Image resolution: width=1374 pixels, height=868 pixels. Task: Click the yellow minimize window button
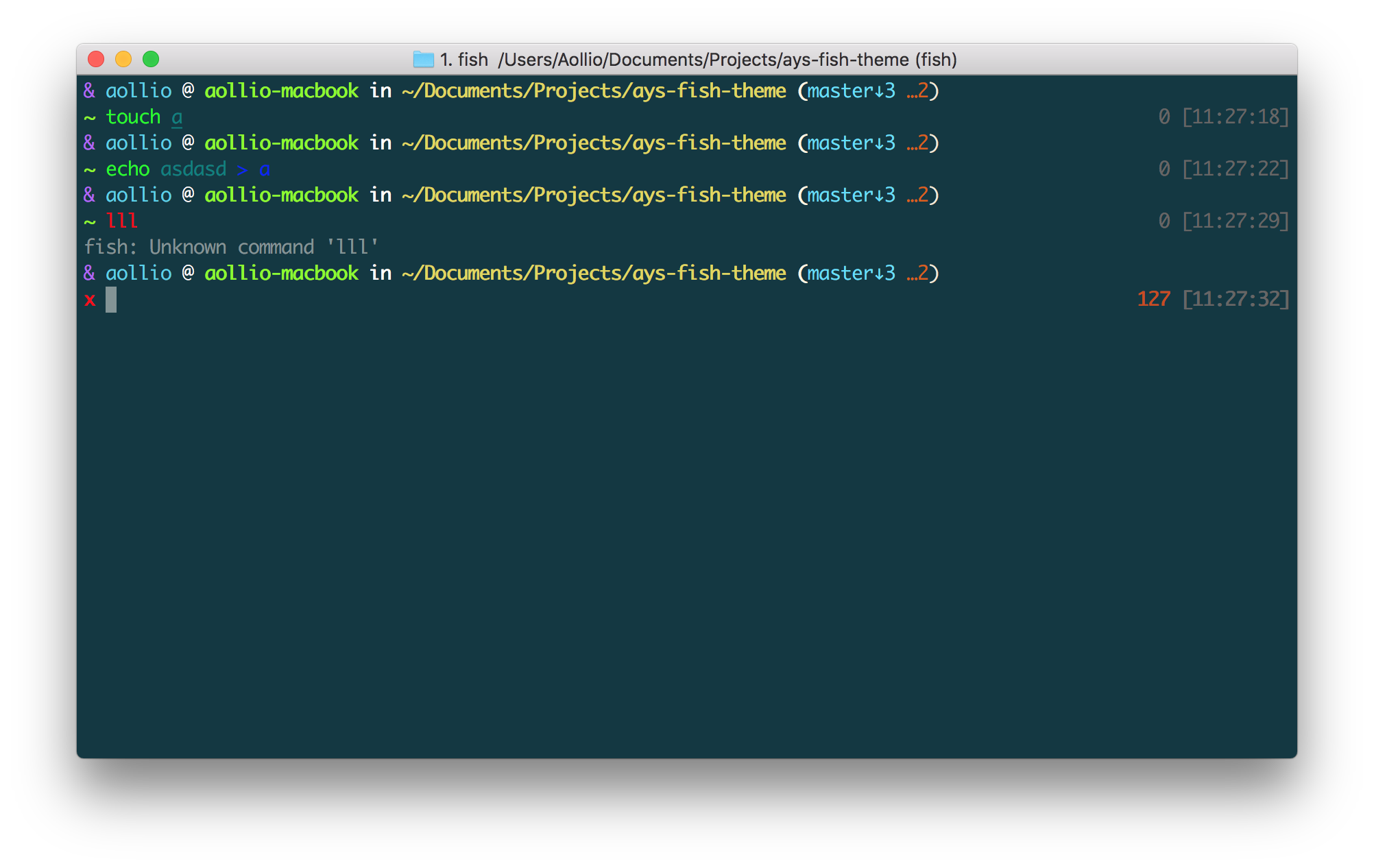click(123, 60)
